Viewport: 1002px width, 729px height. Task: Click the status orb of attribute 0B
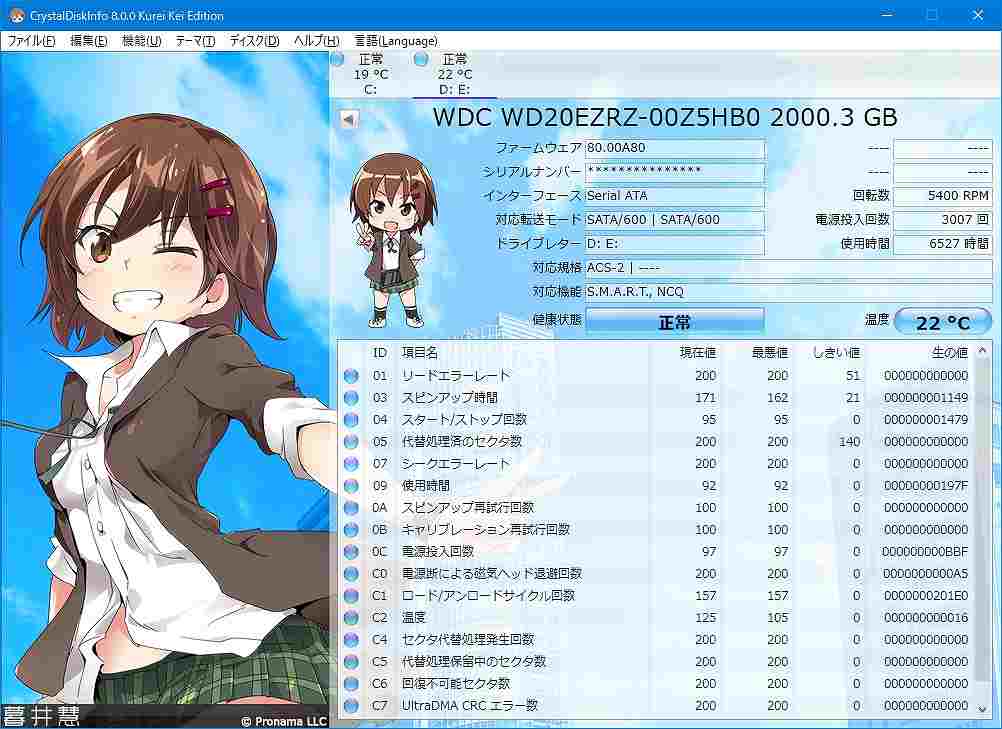pos(351,530)
